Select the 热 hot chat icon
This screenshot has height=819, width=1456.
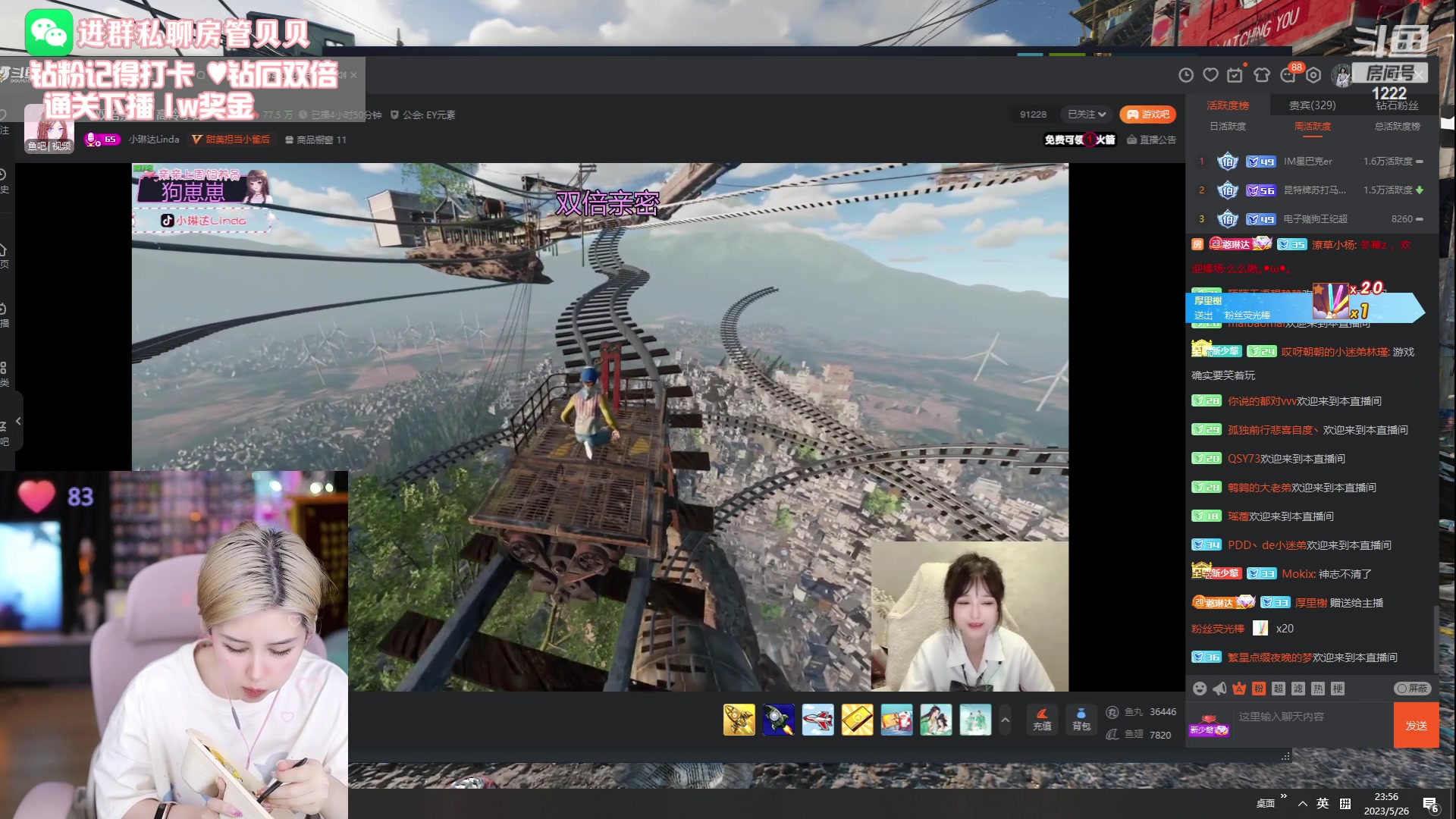point(1318,689)
